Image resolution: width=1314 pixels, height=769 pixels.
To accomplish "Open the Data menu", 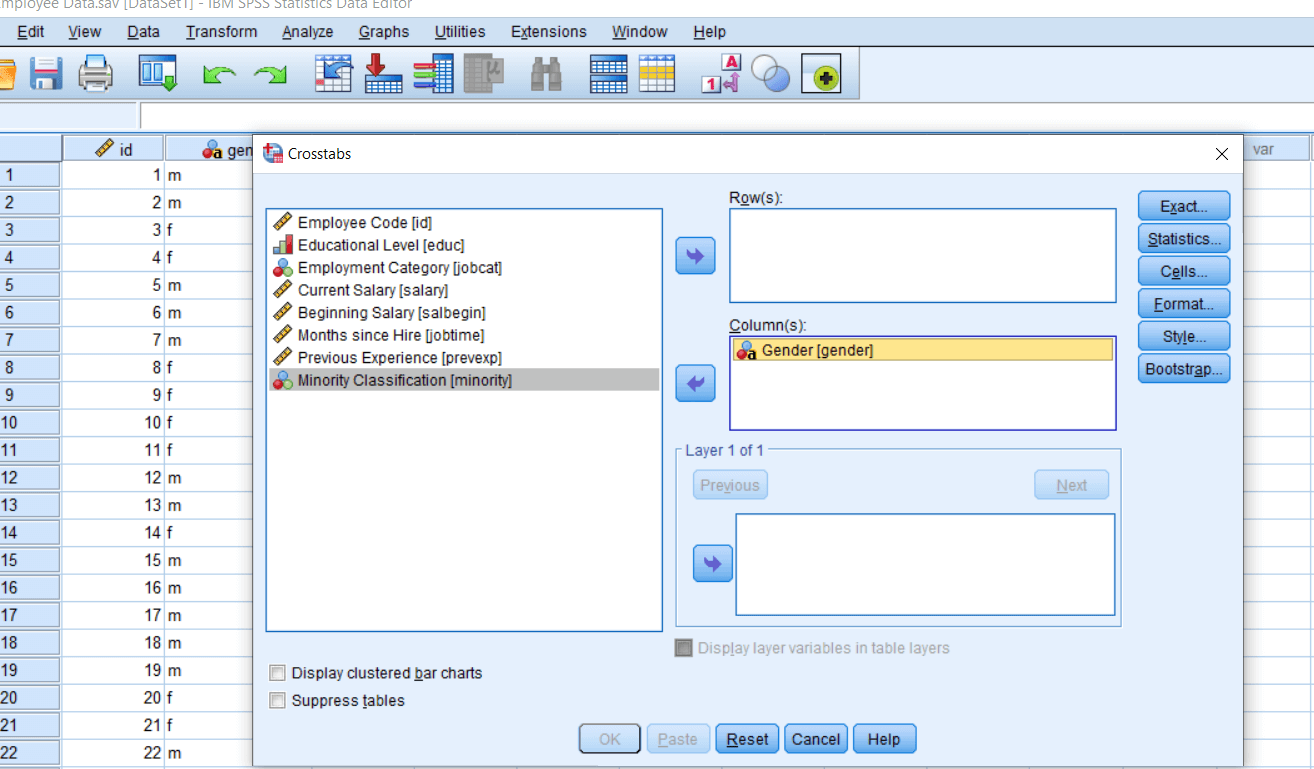I will [144, 32].
